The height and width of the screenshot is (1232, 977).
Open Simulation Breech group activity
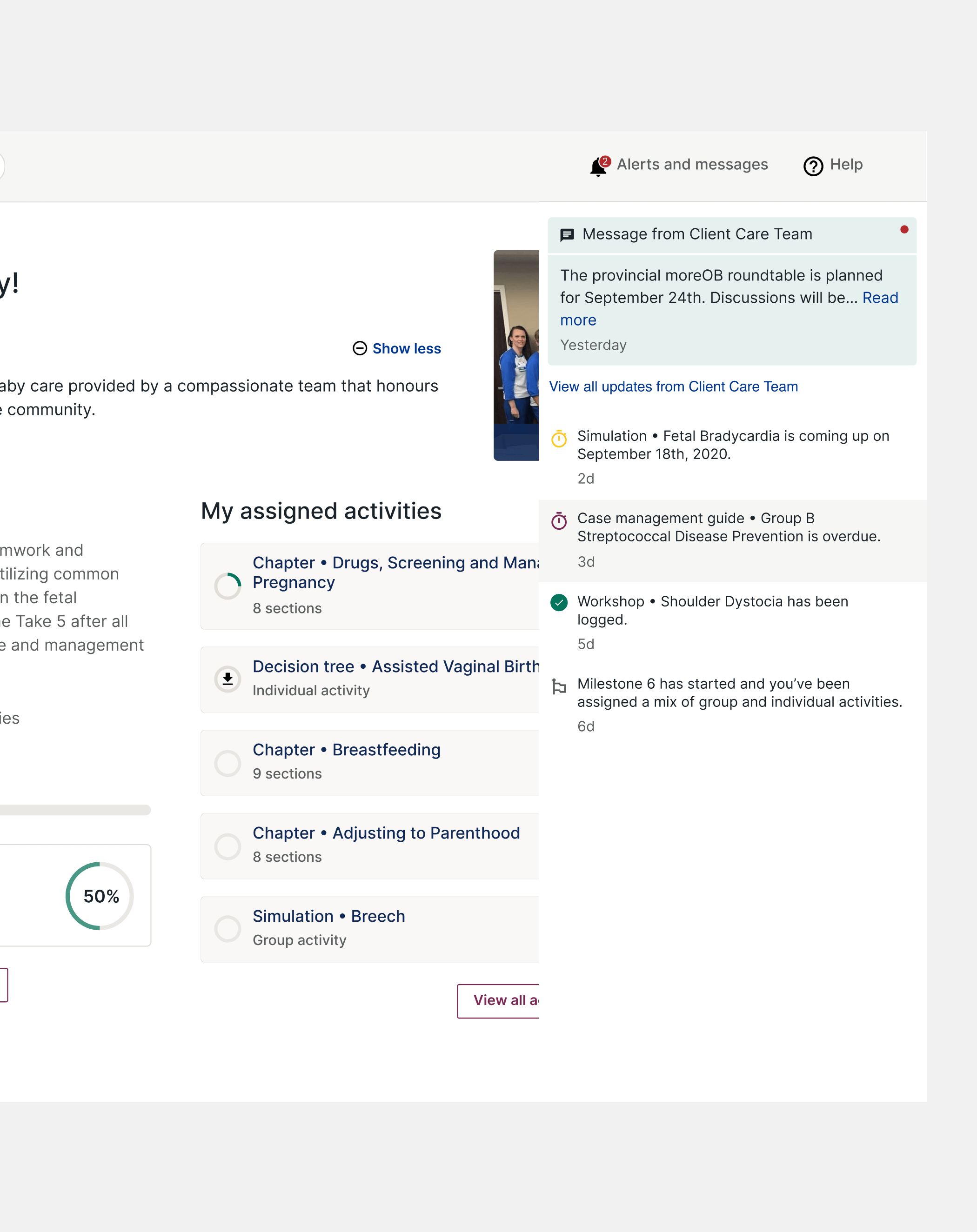369,929
